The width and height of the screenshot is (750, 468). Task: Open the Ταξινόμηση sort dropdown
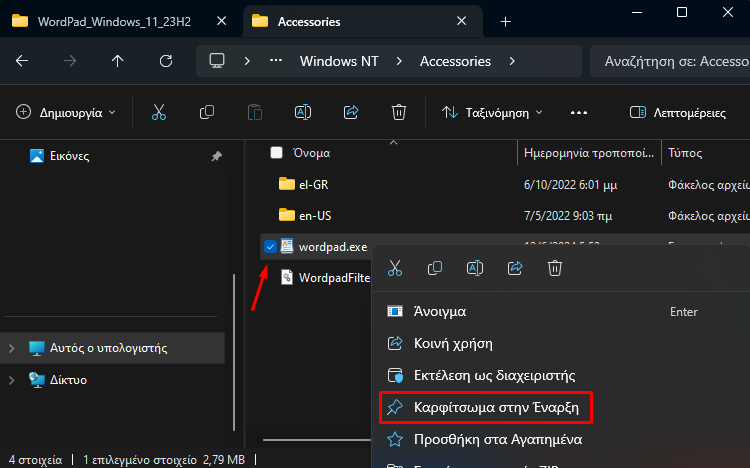493,113
